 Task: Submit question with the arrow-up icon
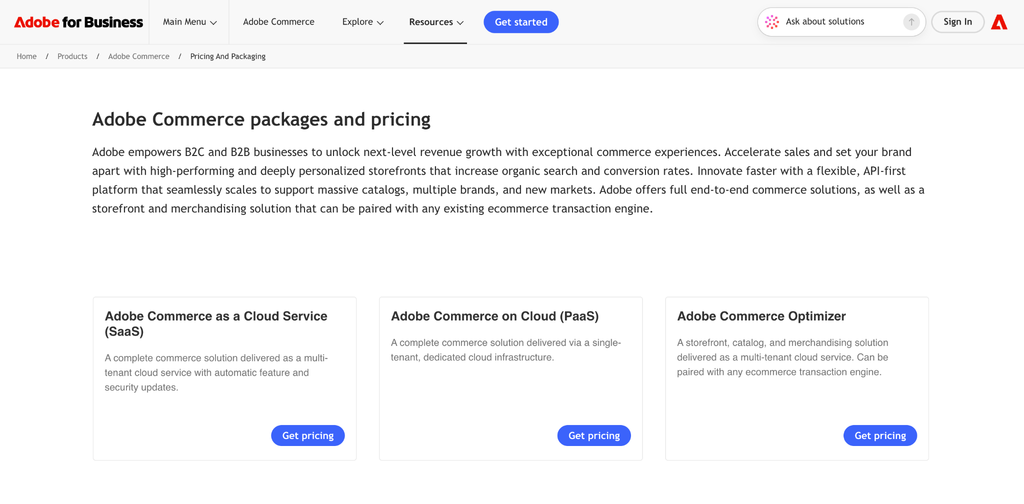pos(911,22)
